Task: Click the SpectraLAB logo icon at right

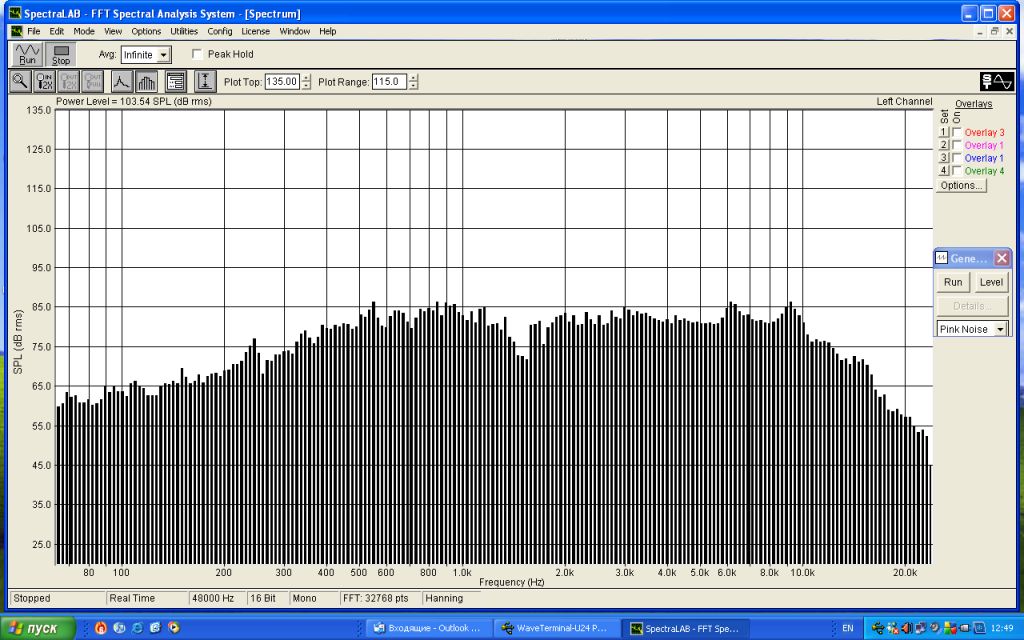Action: point(996,82)
